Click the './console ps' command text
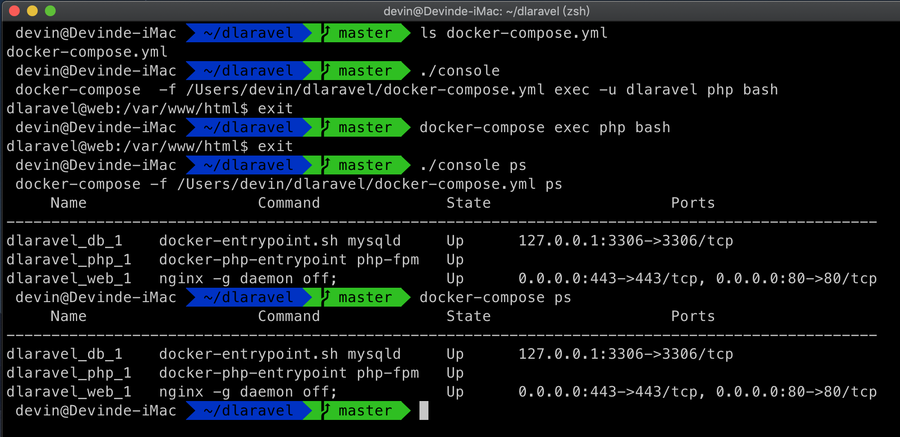 (473, 165)
